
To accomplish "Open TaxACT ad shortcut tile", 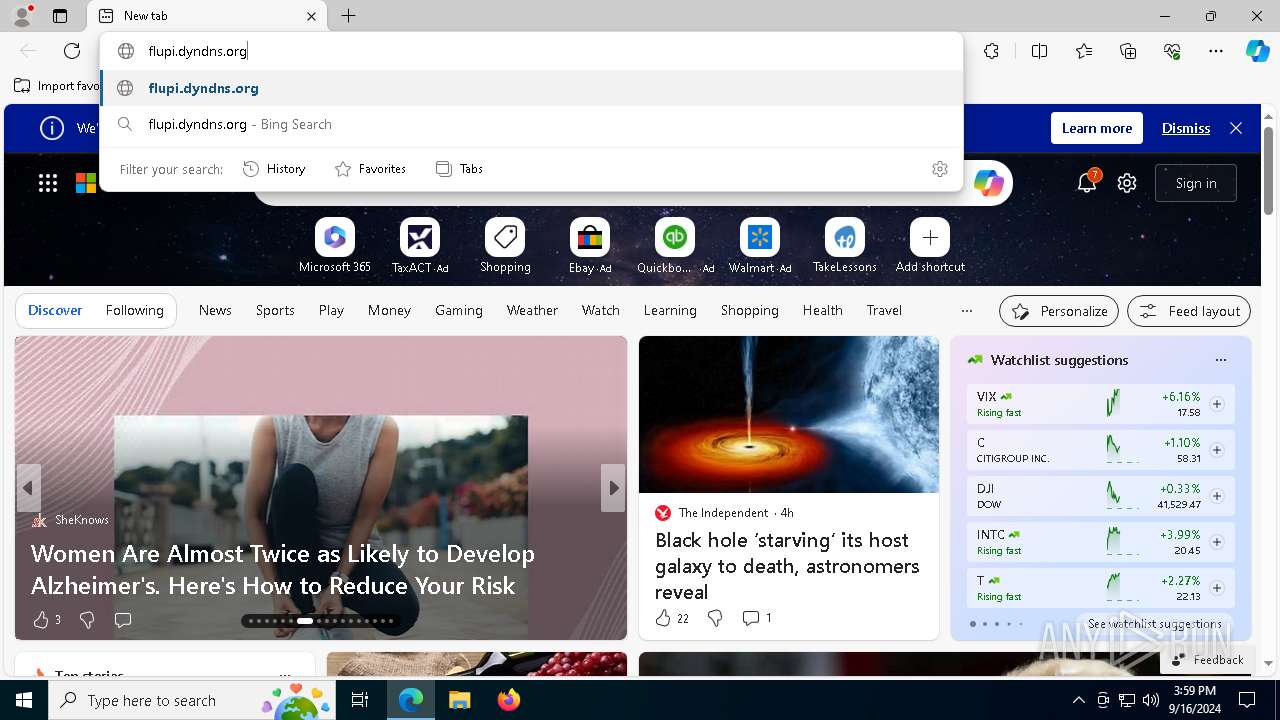I will (x=420, y=246).
